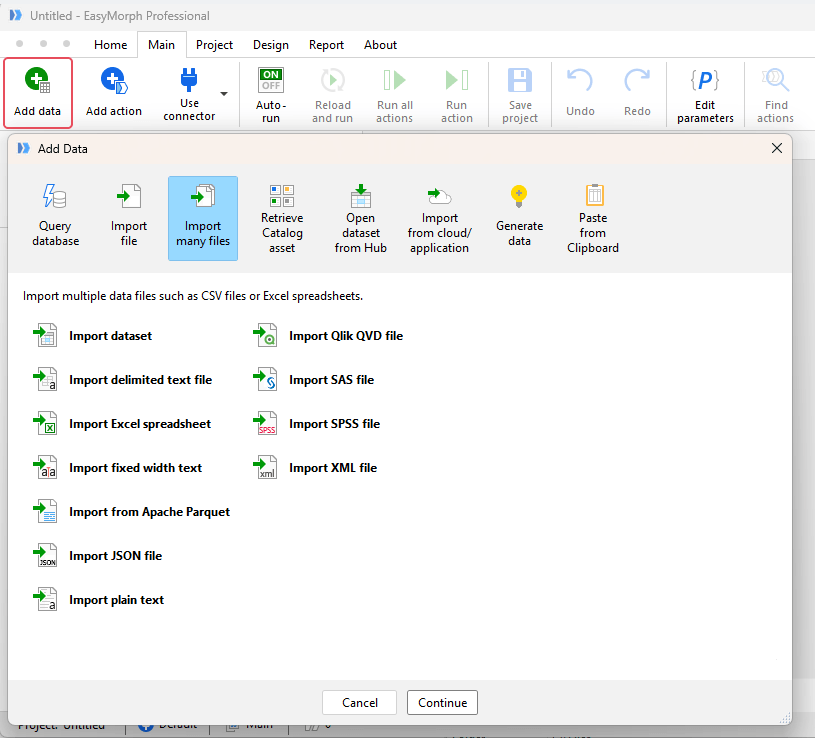This screenshot has width=815, height=738.
Task: Click Reload and run
Action: coord(332,96)
